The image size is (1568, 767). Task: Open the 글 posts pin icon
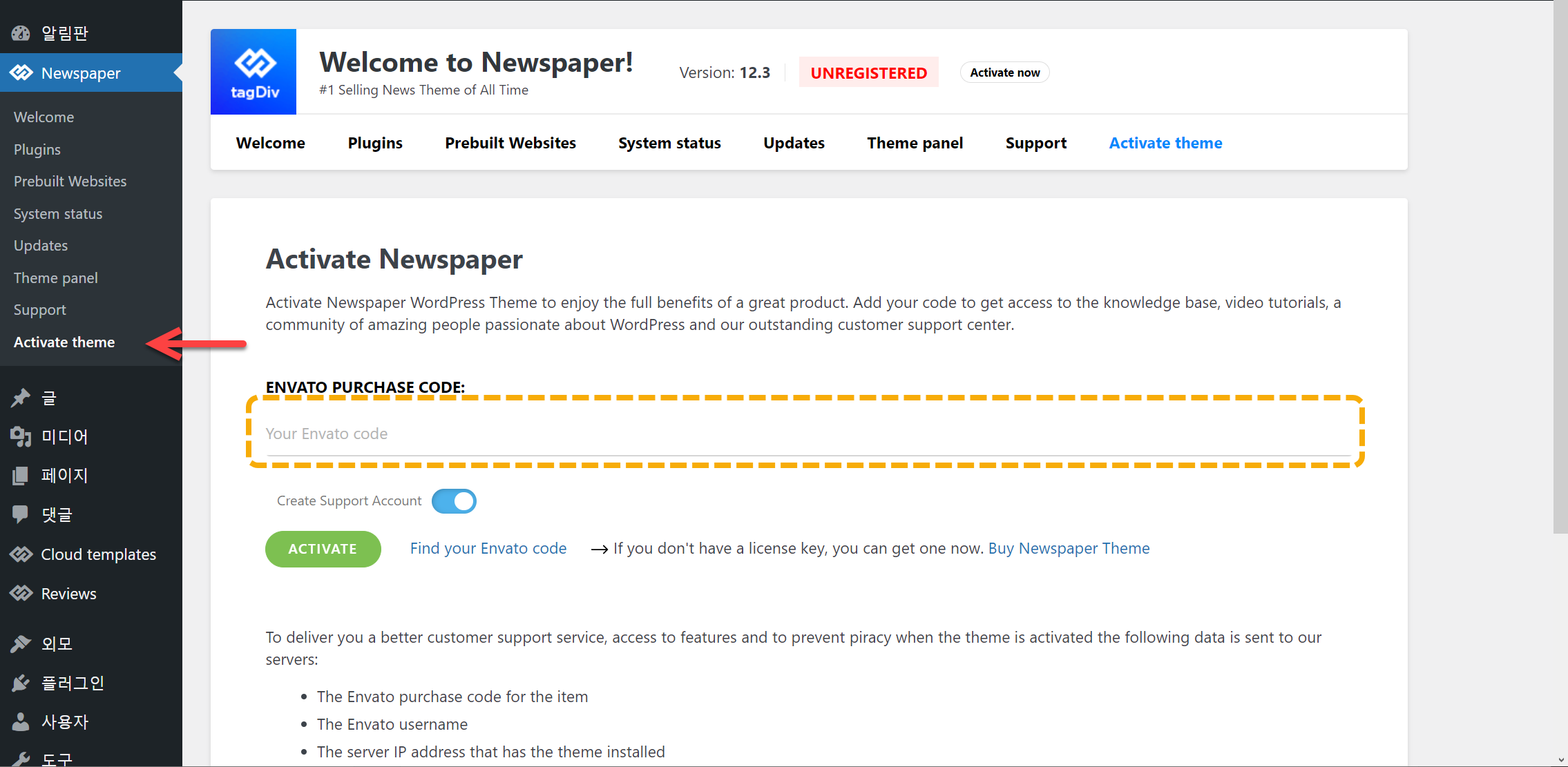click(x=21, y=398)
